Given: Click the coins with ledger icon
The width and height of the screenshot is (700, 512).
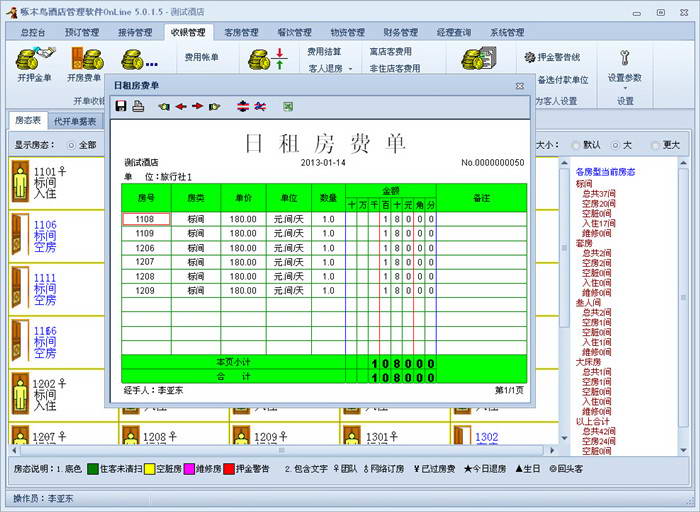Looking at the screenshot, I should point(479,58).
